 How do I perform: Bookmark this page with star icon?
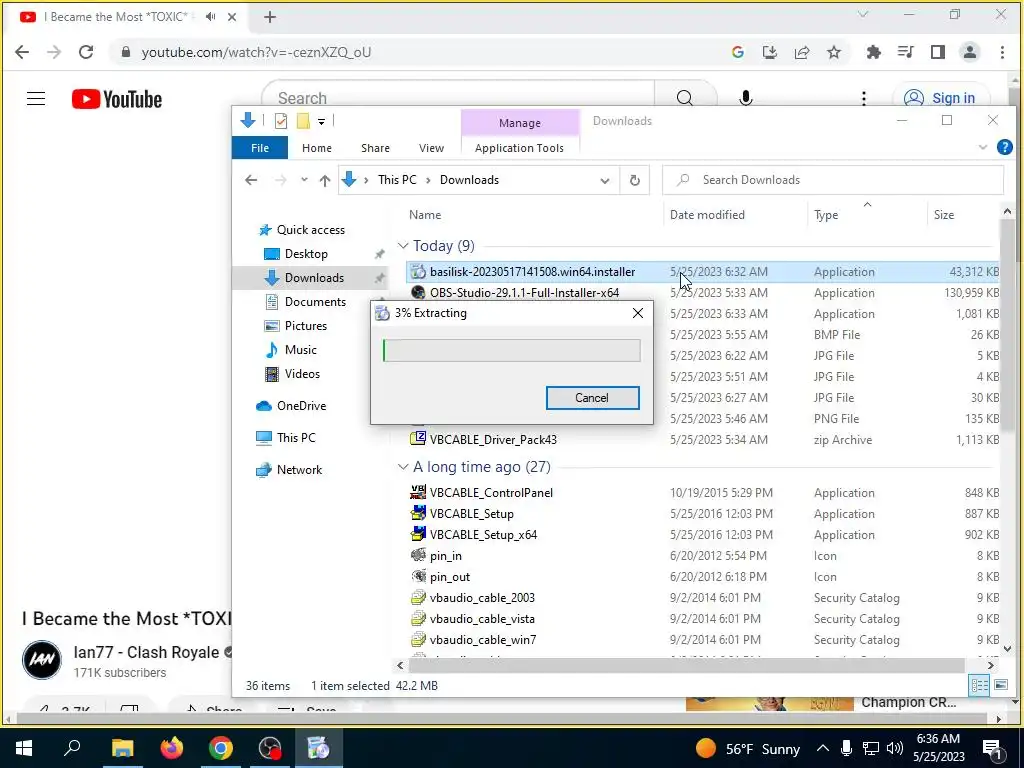pyautogui.click(x=834, y=52)
